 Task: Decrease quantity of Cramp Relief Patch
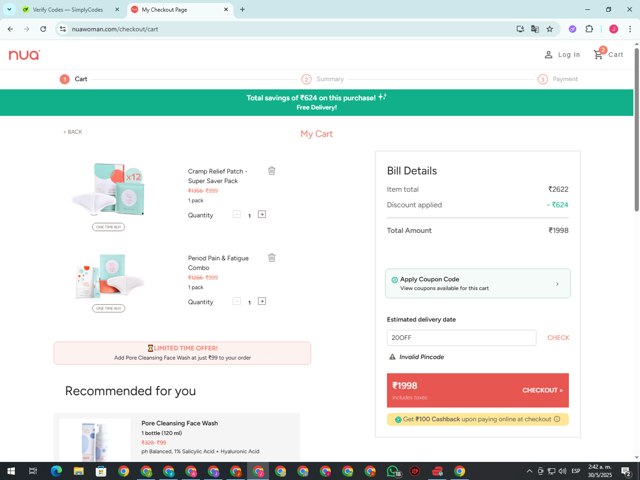pyautogui.click(x=236, y=214)
